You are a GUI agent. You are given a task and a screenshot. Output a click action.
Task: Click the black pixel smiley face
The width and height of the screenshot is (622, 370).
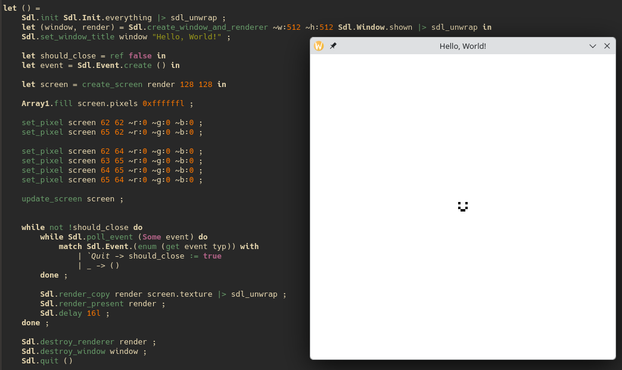point(463,206)
